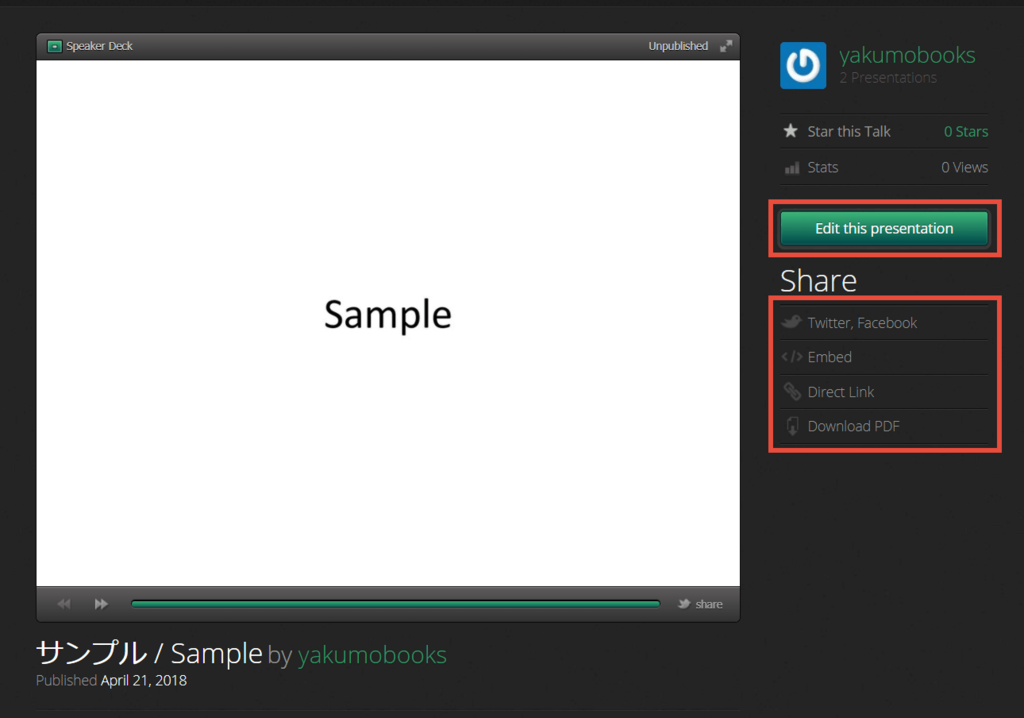This screenshot has width=1024, height=718.
Task: Open the Embed option
Action: 829,357
